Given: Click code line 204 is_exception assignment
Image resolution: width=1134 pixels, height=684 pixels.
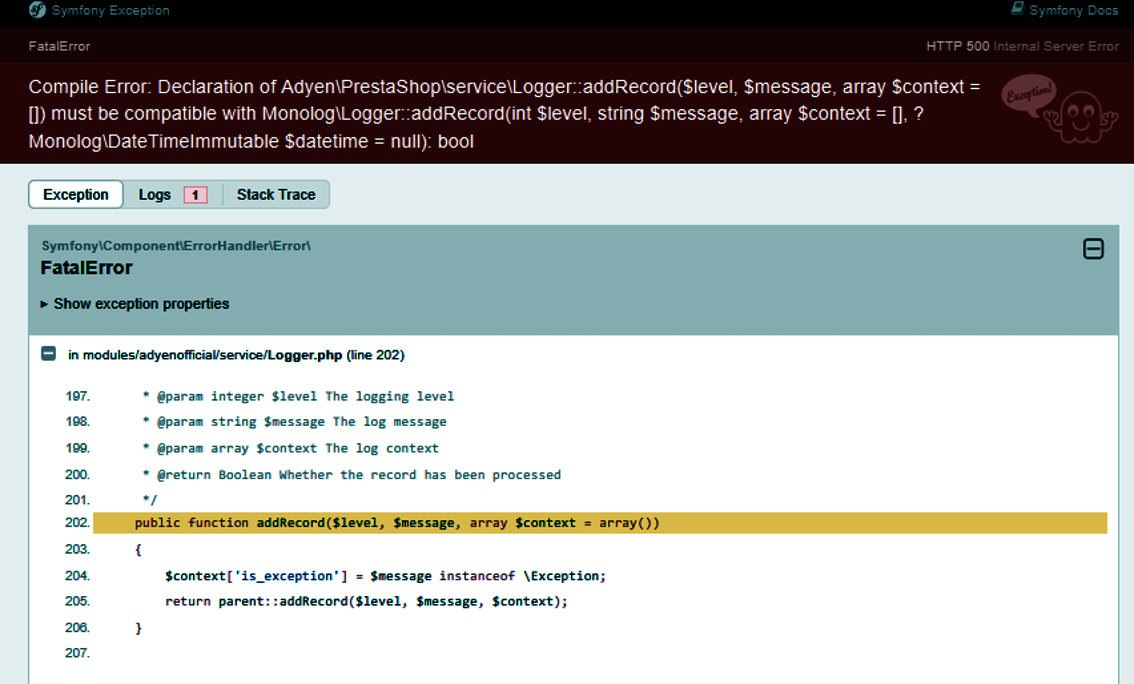Looking at the screenshot, I should [385, 576].
